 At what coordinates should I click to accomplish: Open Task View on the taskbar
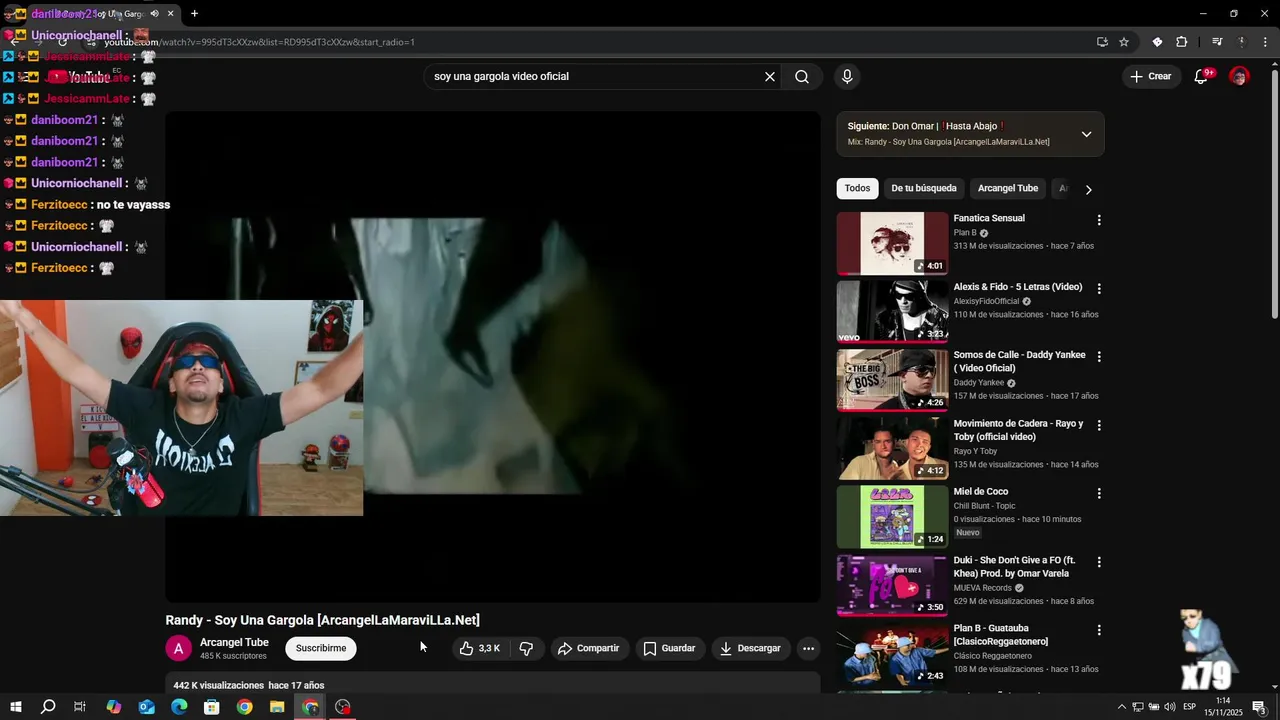click(80, 707)
